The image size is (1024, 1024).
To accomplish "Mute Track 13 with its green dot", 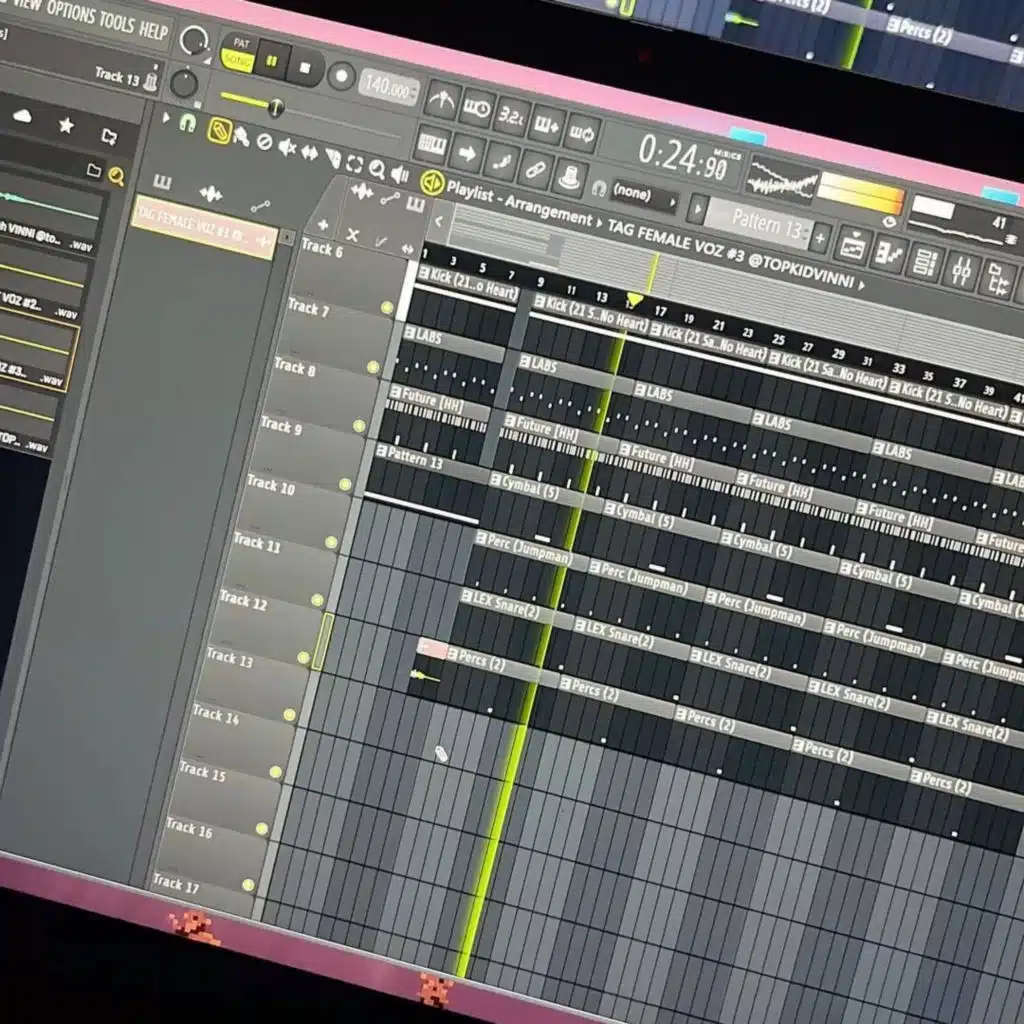I will pos(303,658).
